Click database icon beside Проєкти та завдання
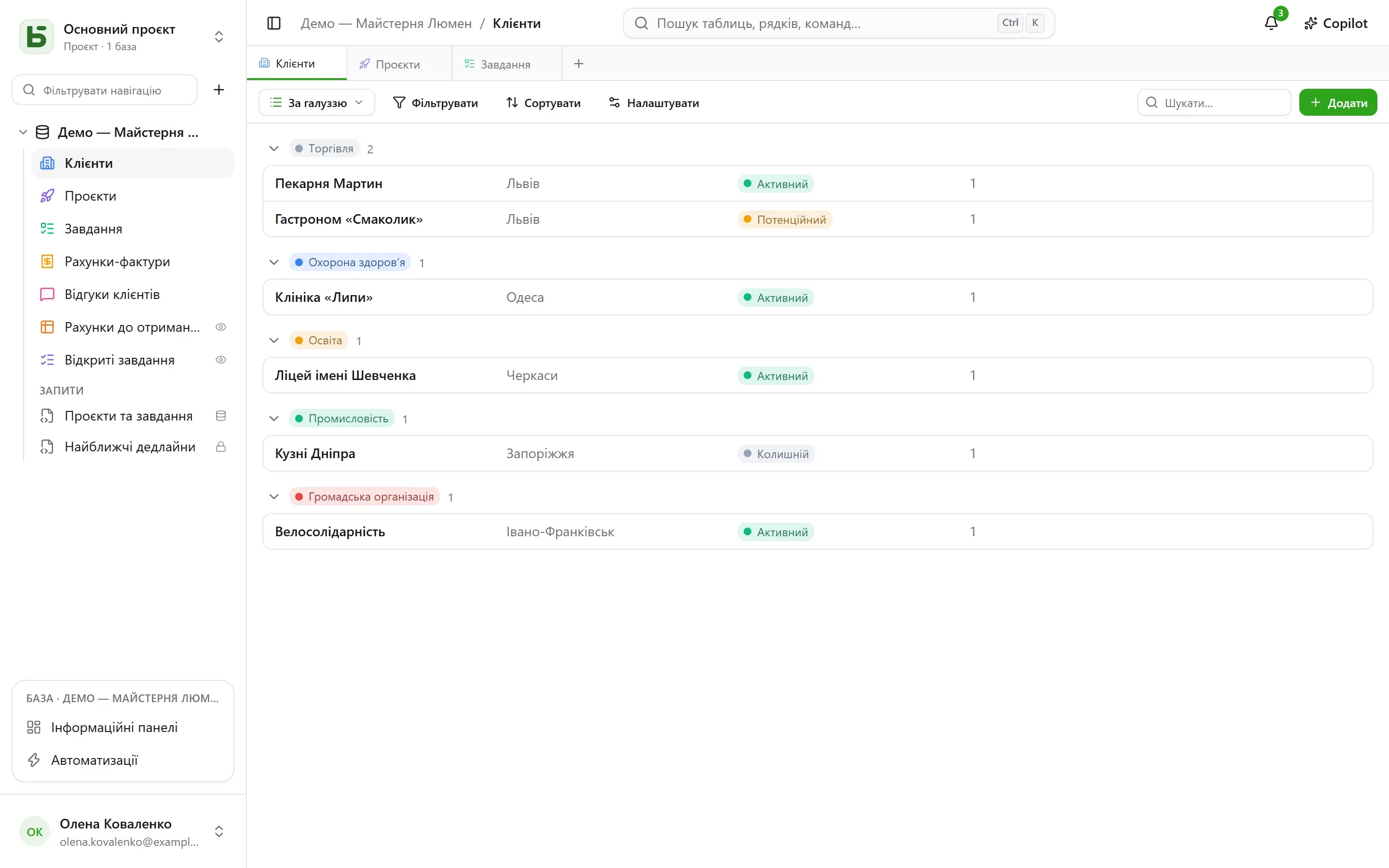The height and width of the screenshot is (868, 1389). pyautogui.click(x=221, y=416)
